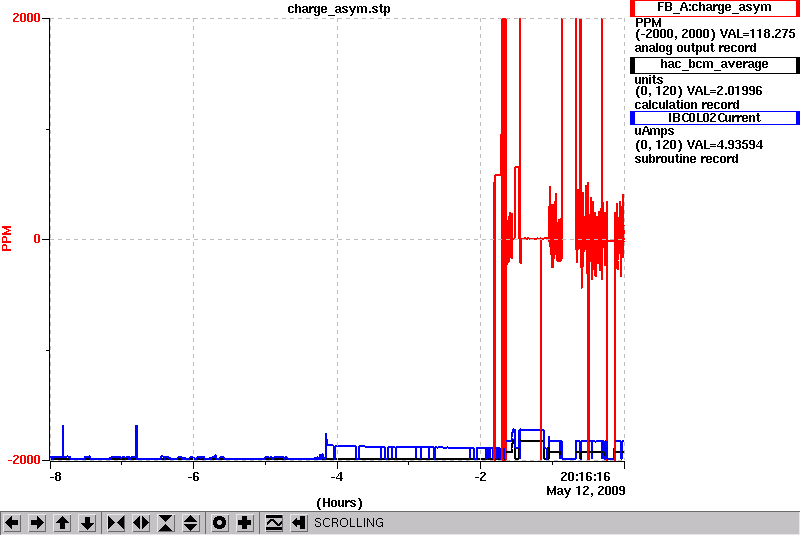This screenshot has height=535, width=800.
Task: Click the VAL=118.275 range text
Action: click(757, 34)
